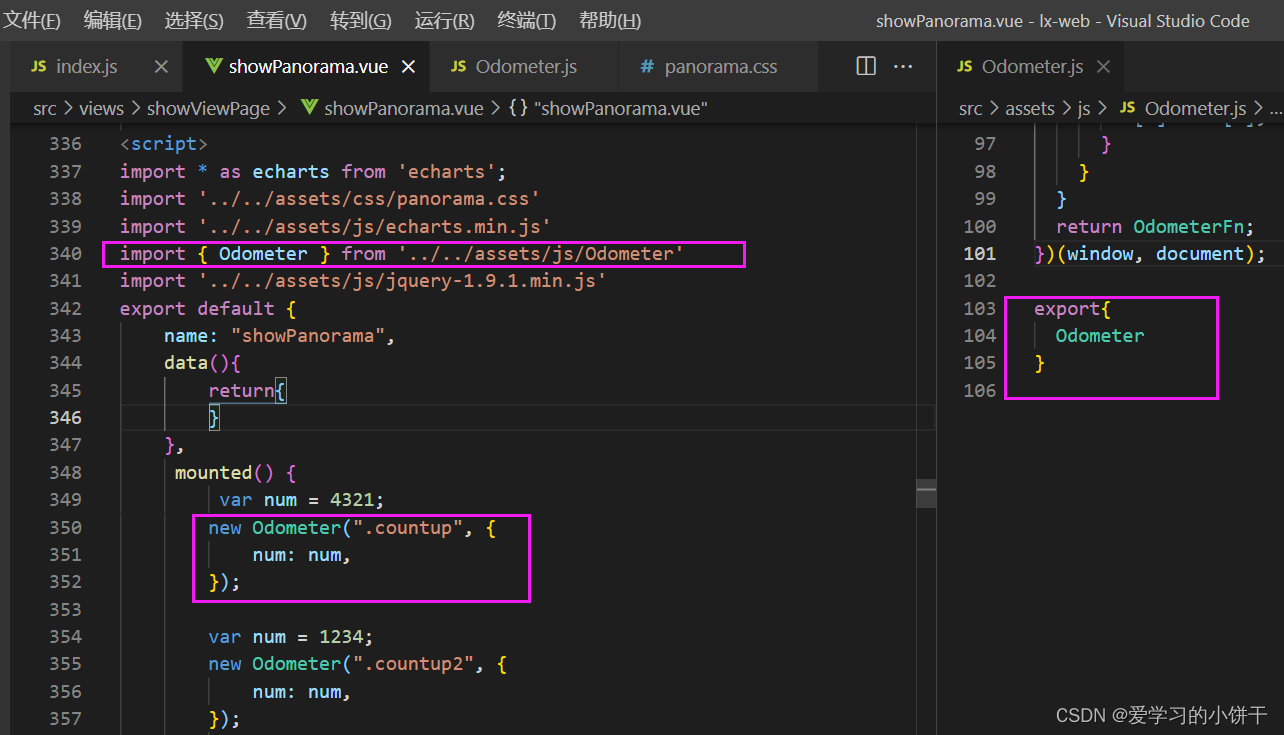Close the showPanorama.vue tab
This screenshot has width=1284, height=735.
(408, 67)
